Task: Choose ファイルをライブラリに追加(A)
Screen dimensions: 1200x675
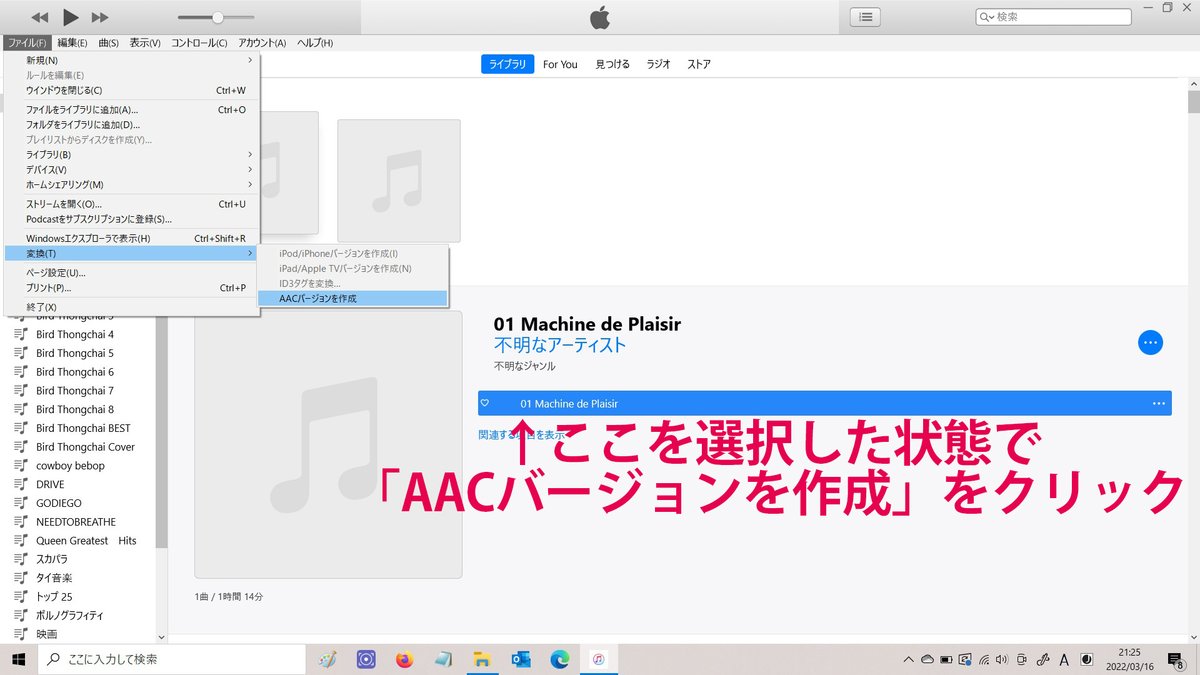Action: click(x=131, y=110)
